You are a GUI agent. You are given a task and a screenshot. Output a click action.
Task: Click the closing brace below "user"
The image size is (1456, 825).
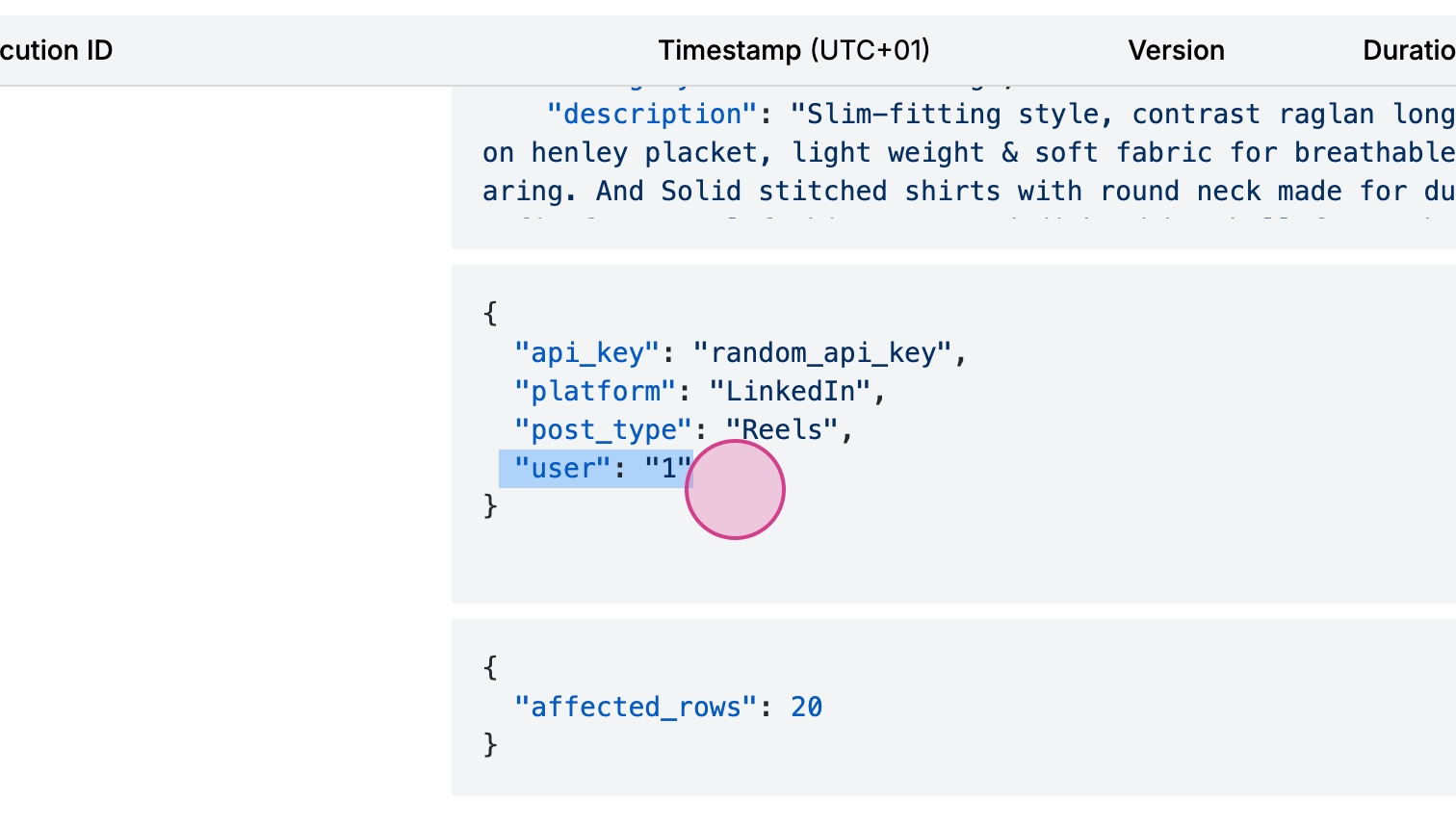490,506
